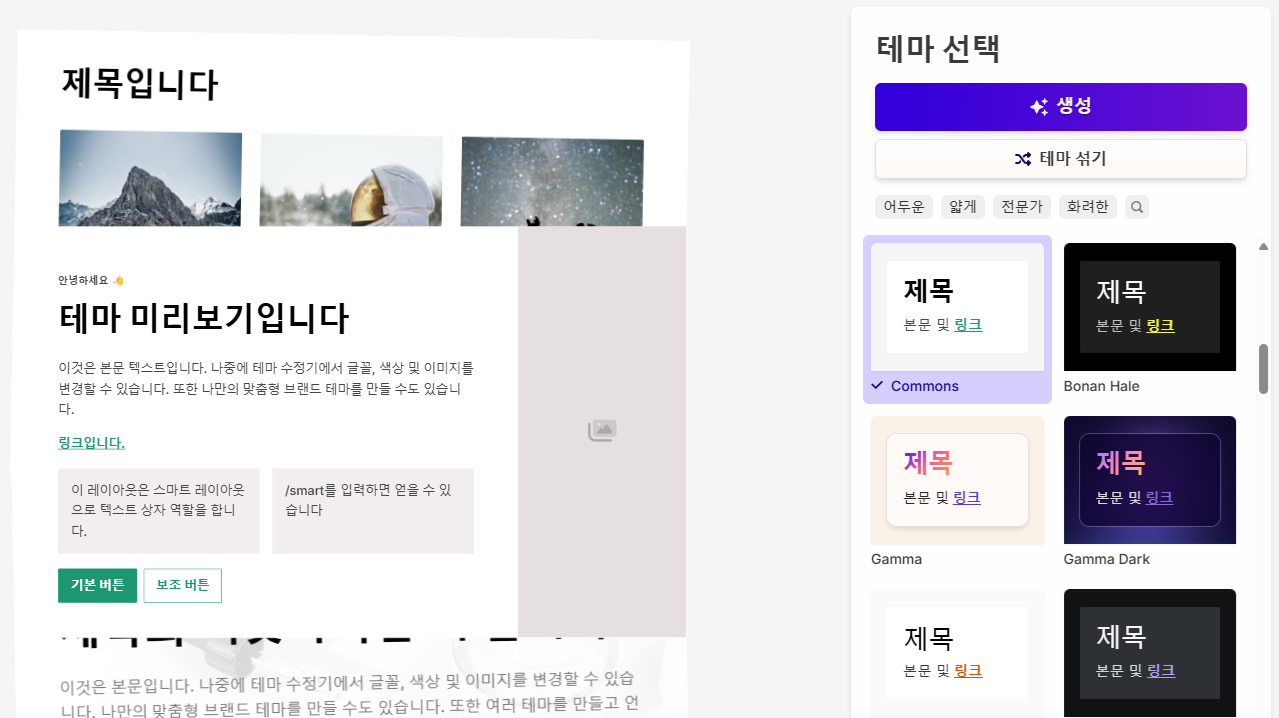Select the Bonan Hale theme

pos(1149,308)
